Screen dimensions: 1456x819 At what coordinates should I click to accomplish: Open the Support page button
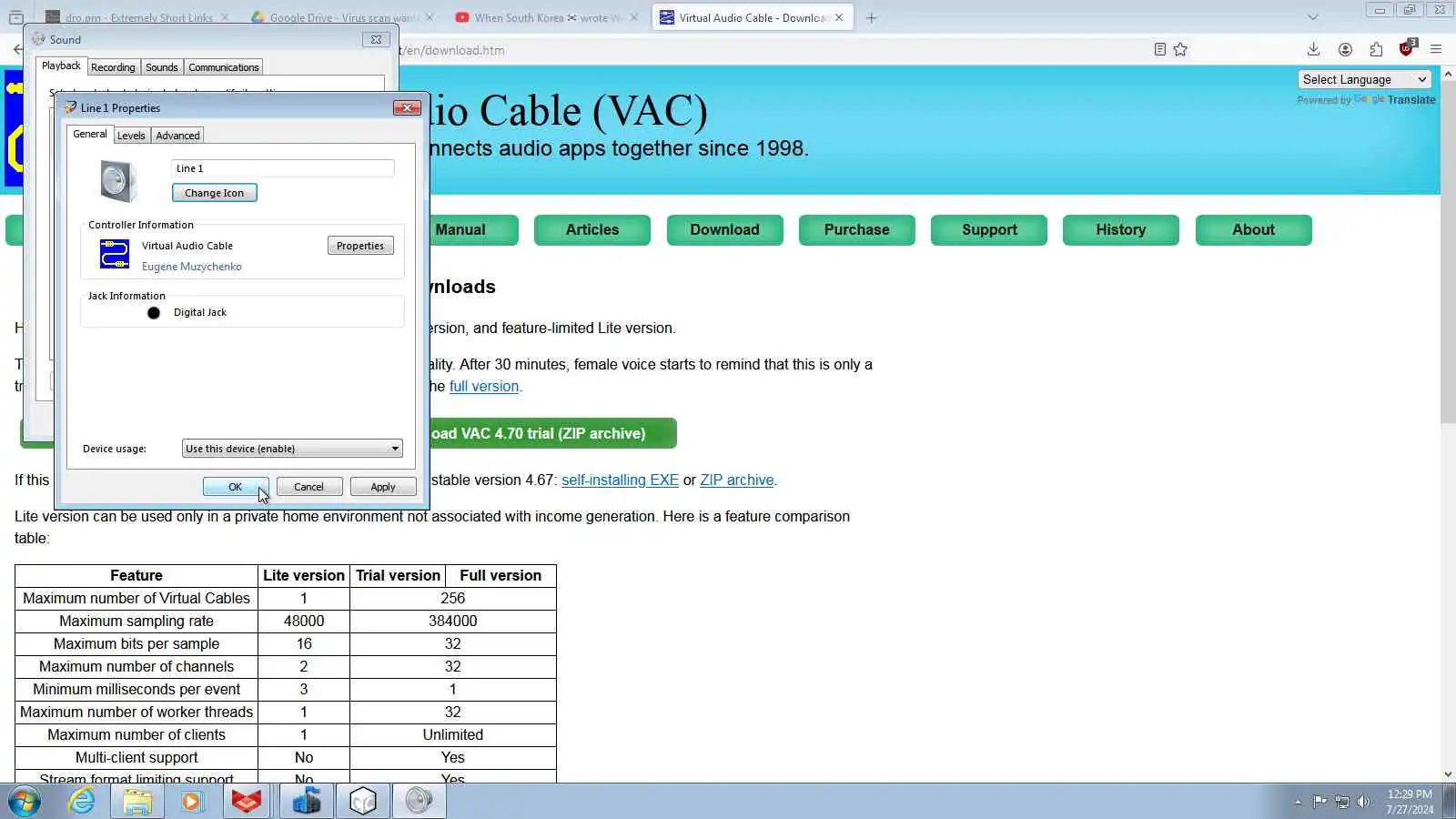click(x=989, y=229)
